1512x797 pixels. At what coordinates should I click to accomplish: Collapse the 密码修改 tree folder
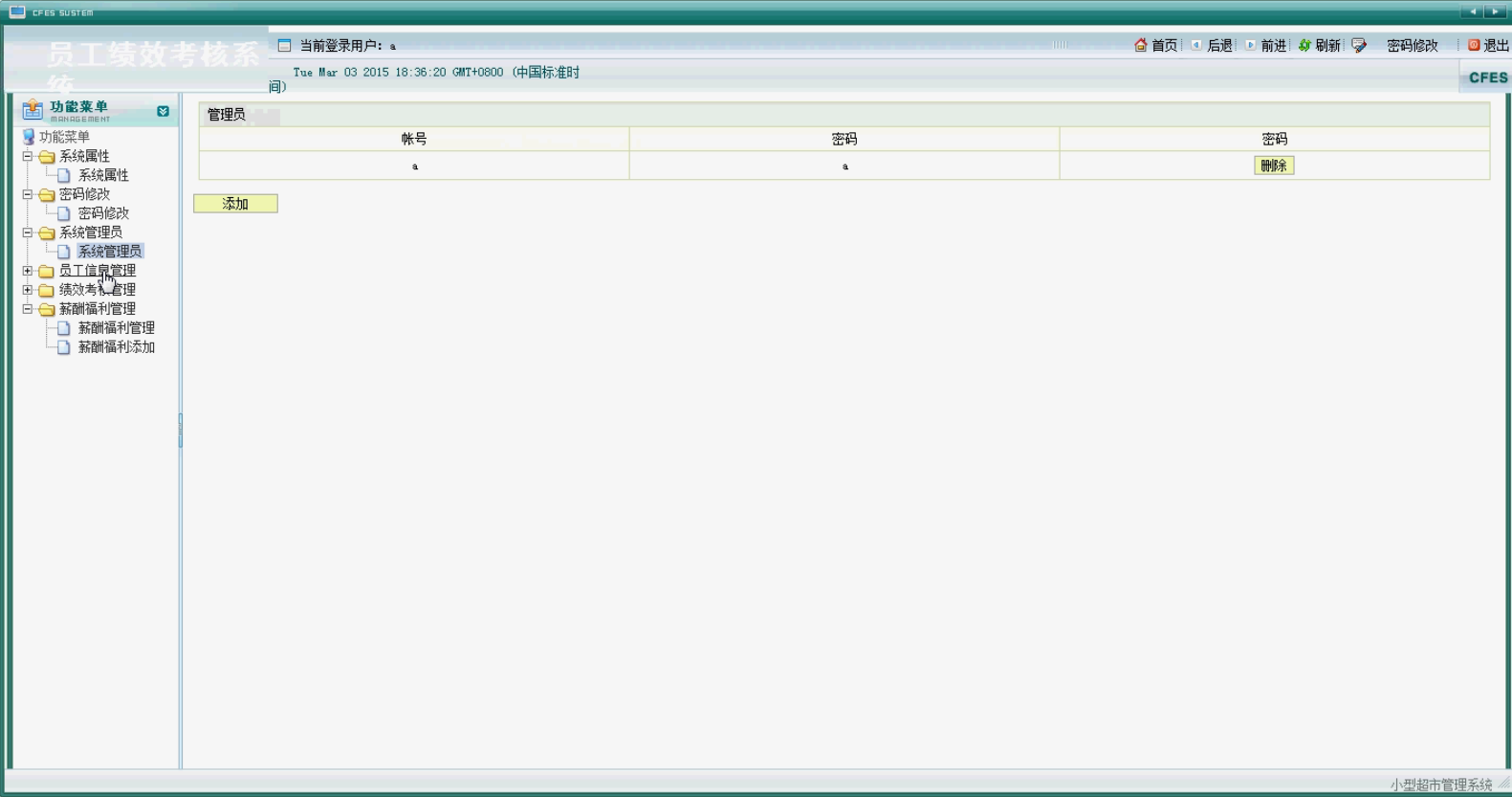28,194
